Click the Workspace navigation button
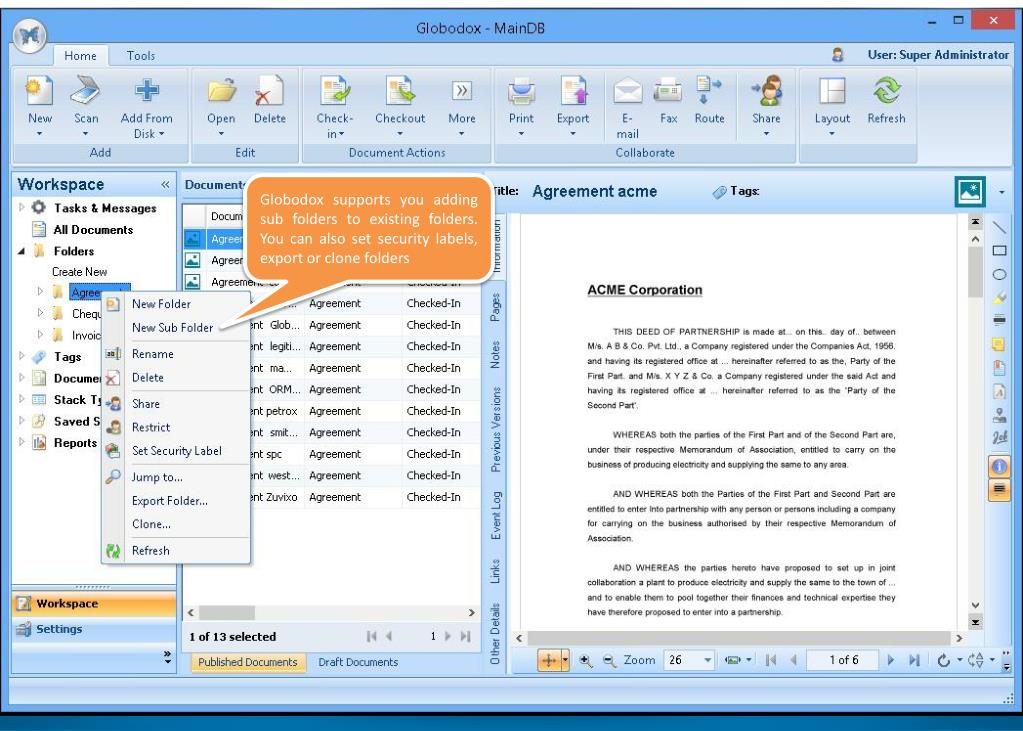 [x=94, y=604]
